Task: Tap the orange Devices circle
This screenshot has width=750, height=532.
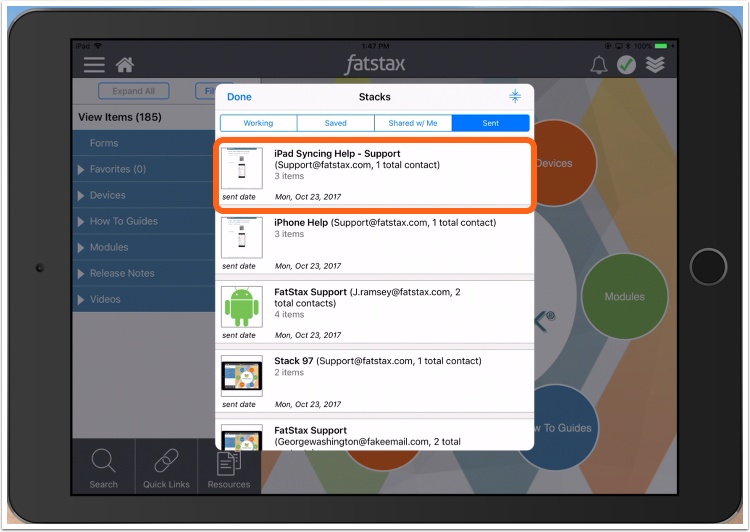Action: (564, 163)
